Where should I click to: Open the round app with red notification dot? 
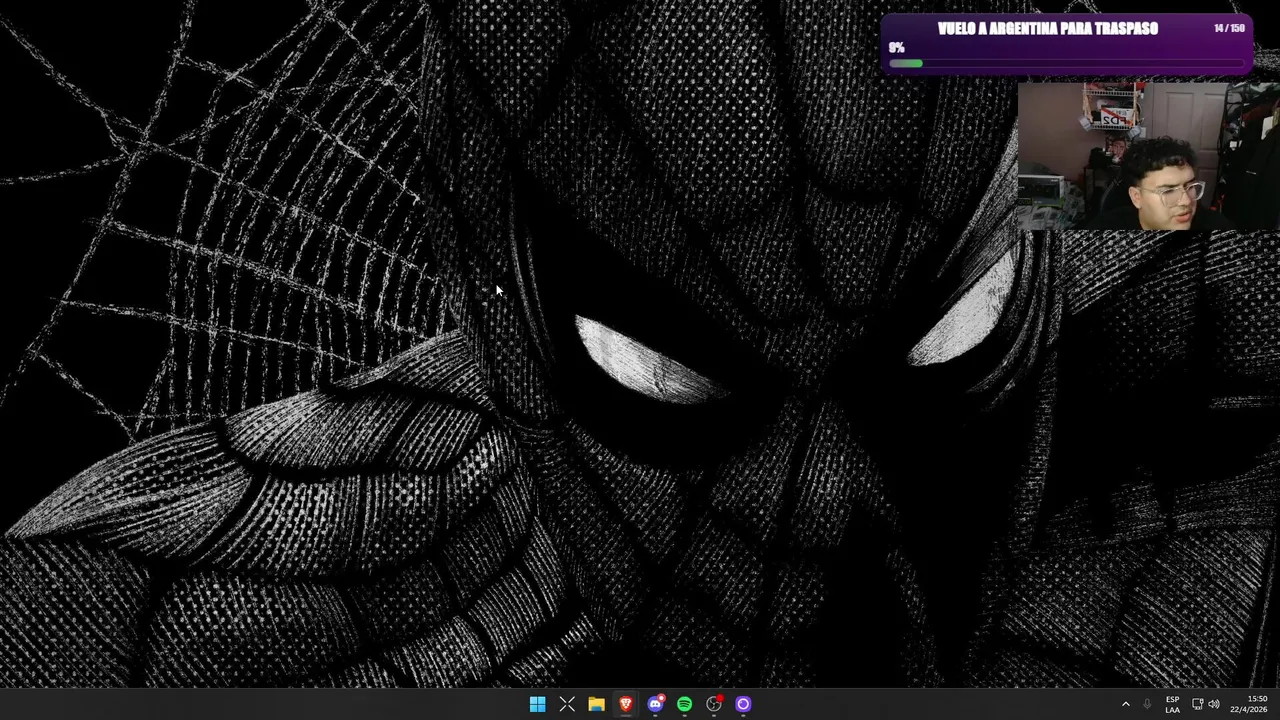pos(714,704)
